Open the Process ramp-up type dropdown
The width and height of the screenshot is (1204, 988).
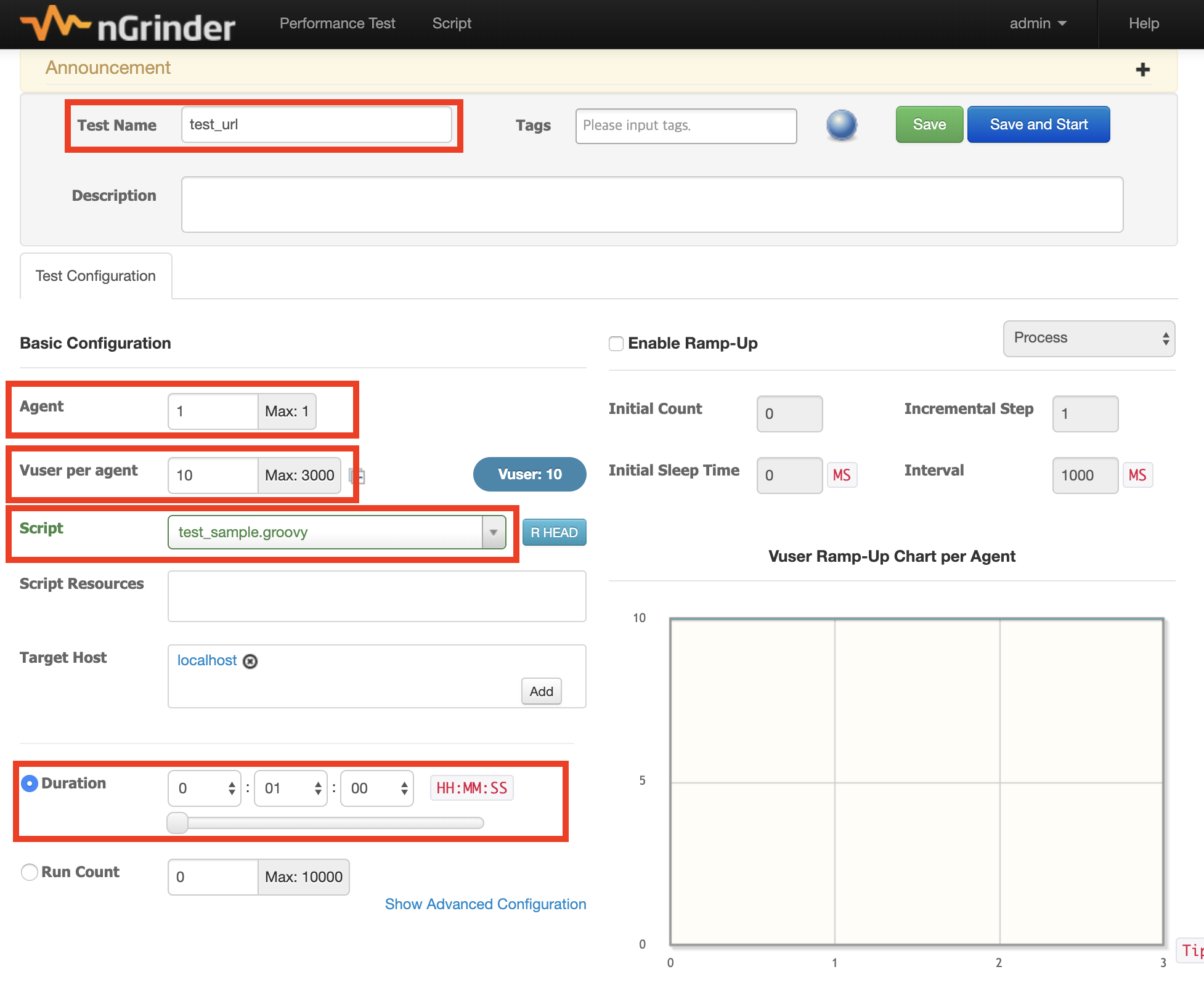1088,338
